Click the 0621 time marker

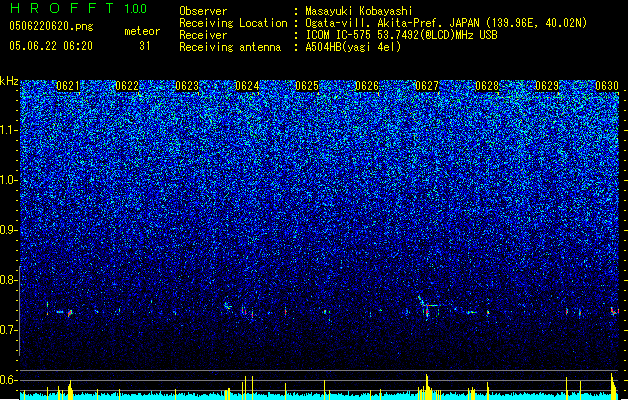tap(68, 86)
